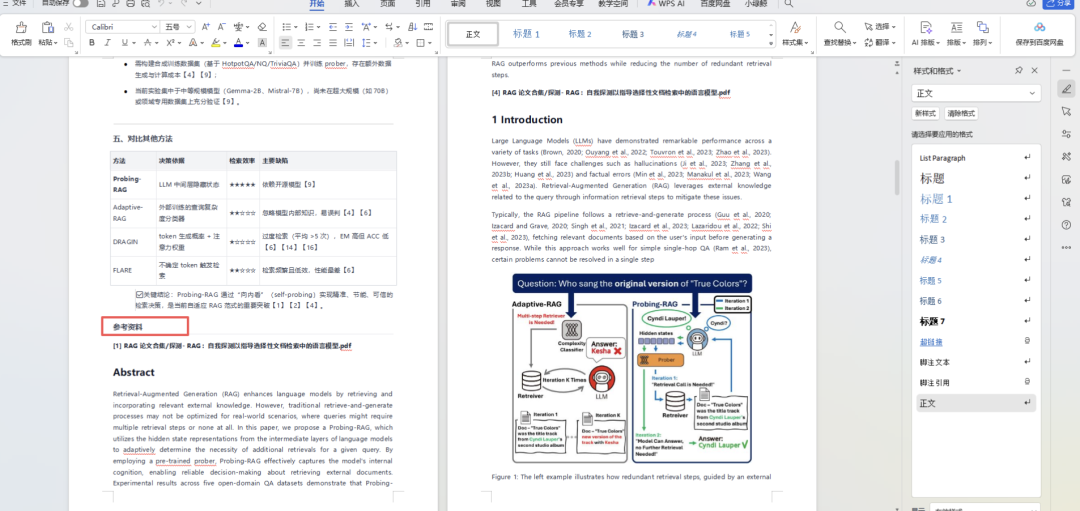Open the 正文 style combo box in pane
The width and height of the screenshot is (1080, 511).
click(x=976, y=93)
